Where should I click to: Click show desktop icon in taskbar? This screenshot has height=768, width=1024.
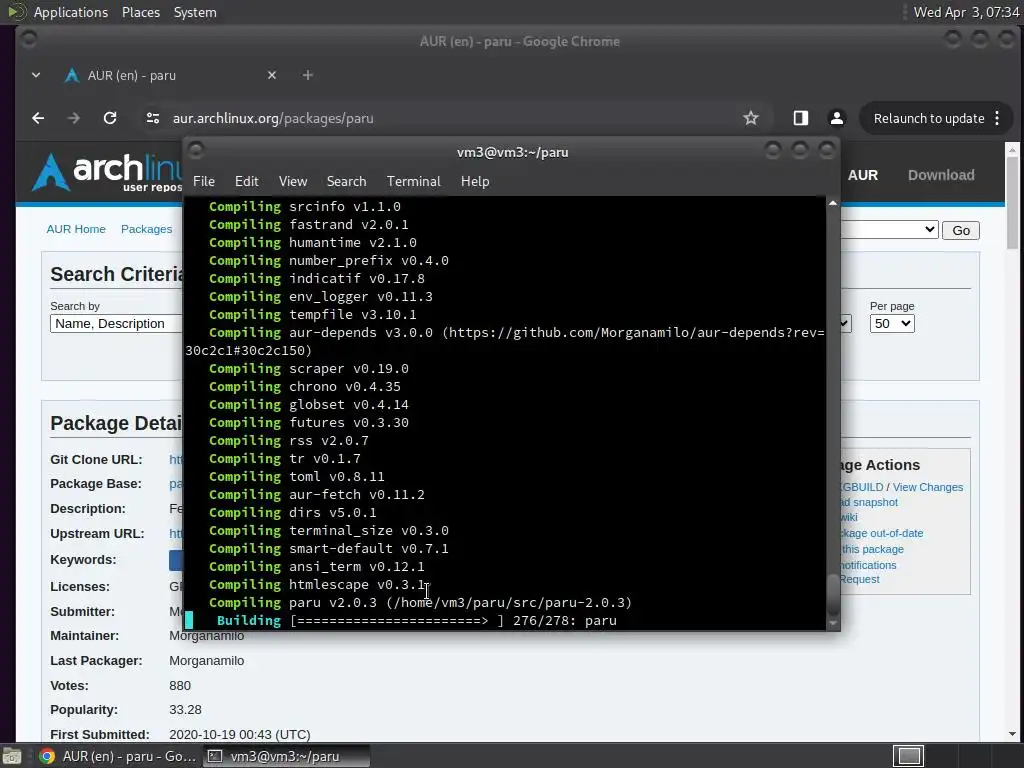(x=12, y=756)
